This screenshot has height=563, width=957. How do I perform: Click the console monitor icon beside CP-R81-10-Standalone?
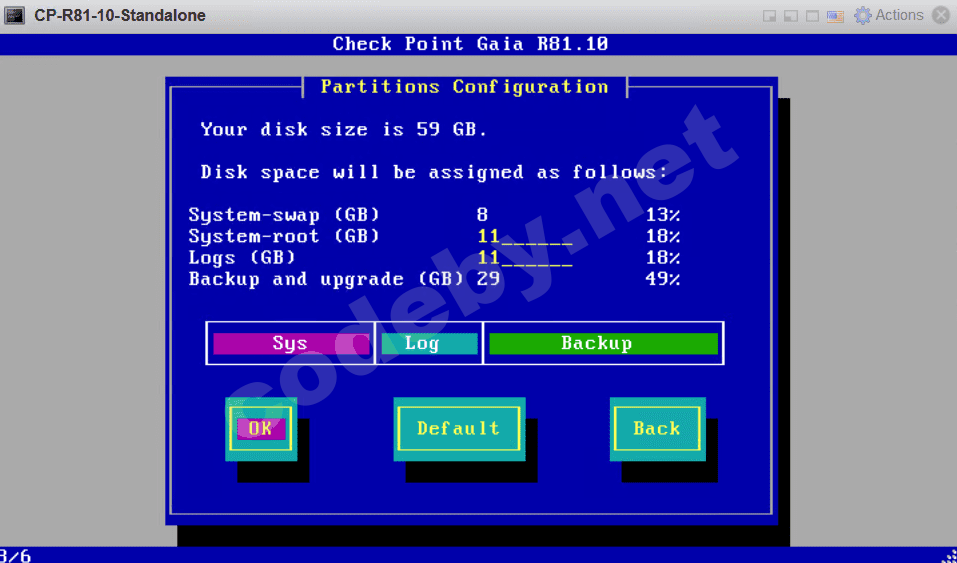pos(15,15)
